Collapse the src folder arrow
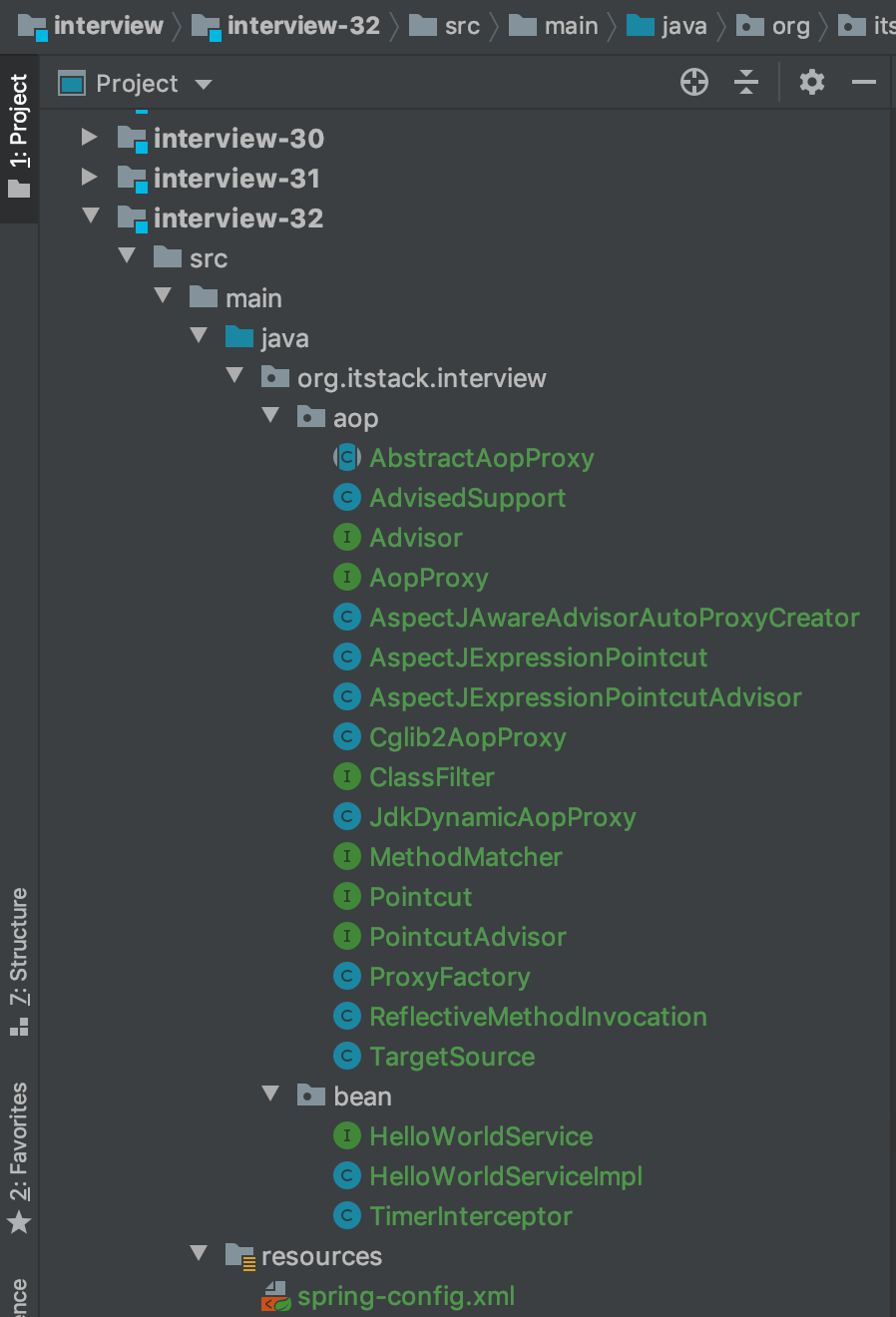Image resolution: width=896 pixels, height=1317 pixels. click(127, 255)
